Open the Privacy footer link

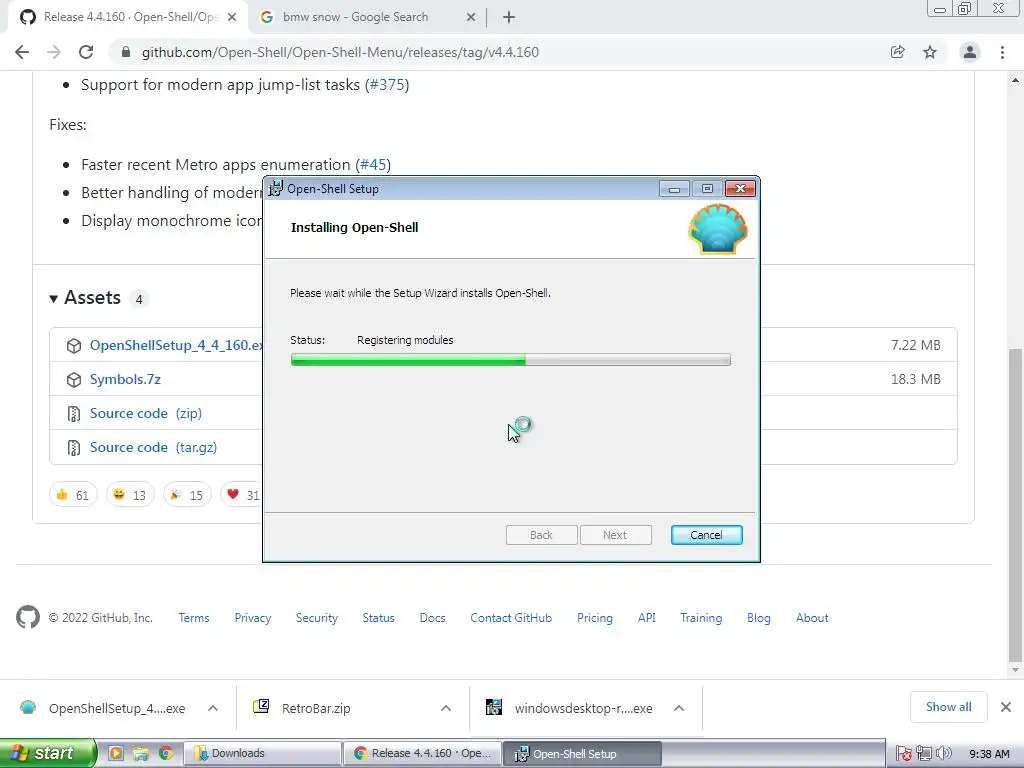click(253, 618)
